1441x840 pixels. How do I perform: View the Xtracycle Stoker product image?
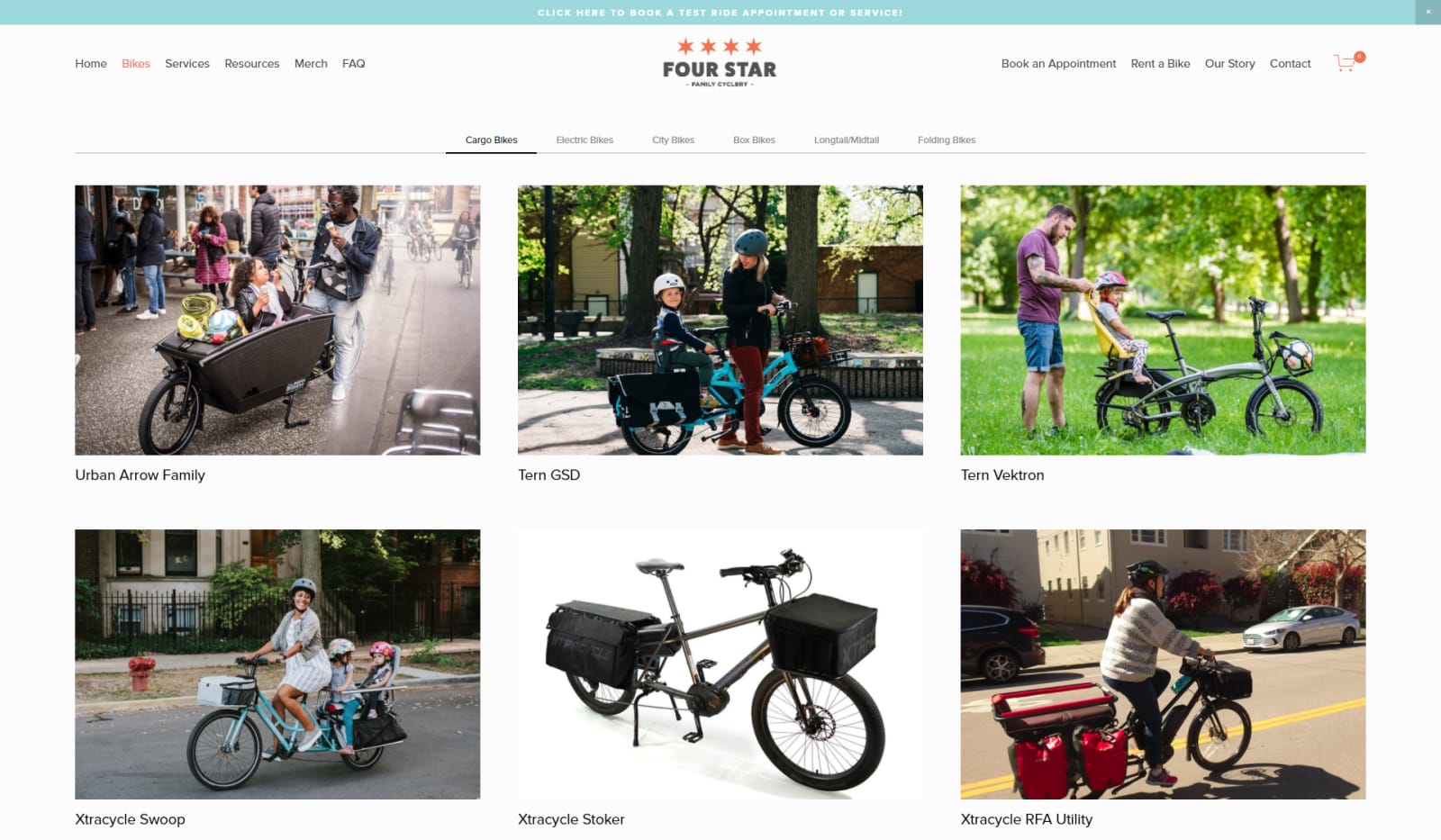(x=720, y=664)
